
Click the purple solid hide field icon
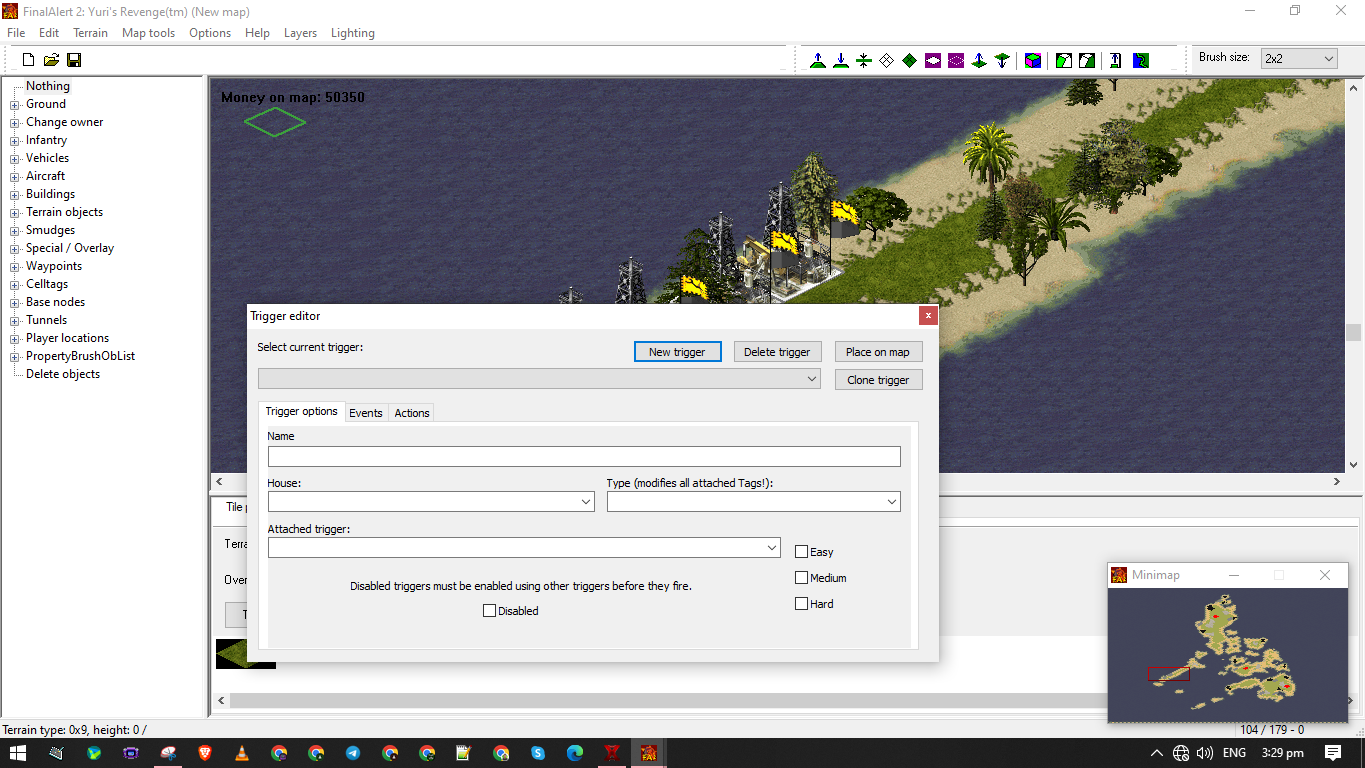point(933,60)
